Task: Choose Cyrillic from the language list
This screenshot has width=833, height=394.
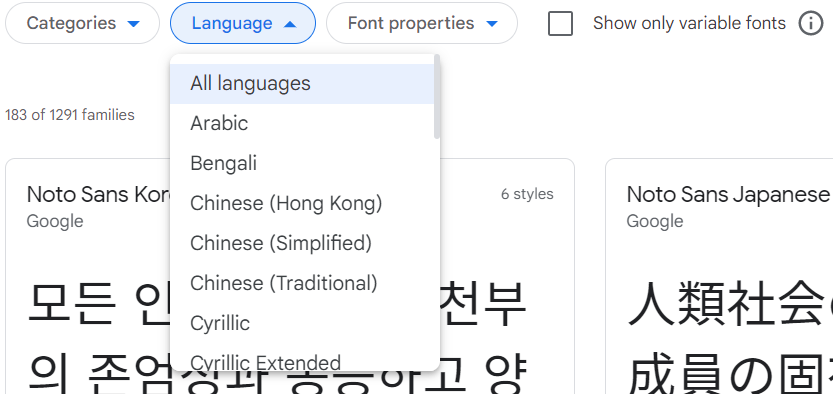Action: pos(302,323)
